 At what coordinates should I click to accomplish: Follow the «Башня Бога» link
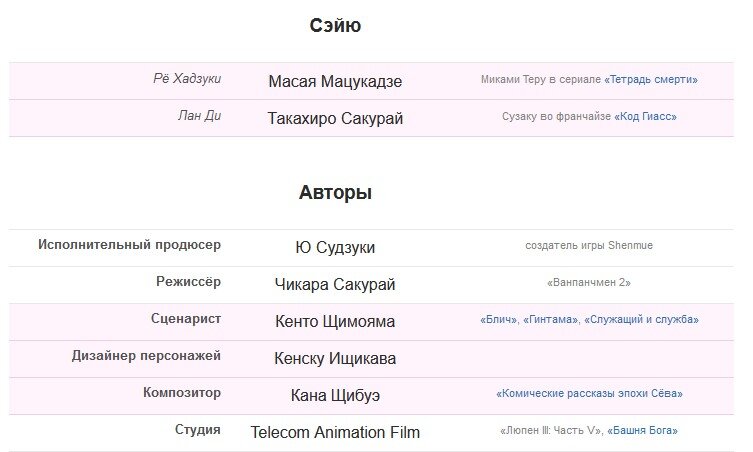[643, 431]
